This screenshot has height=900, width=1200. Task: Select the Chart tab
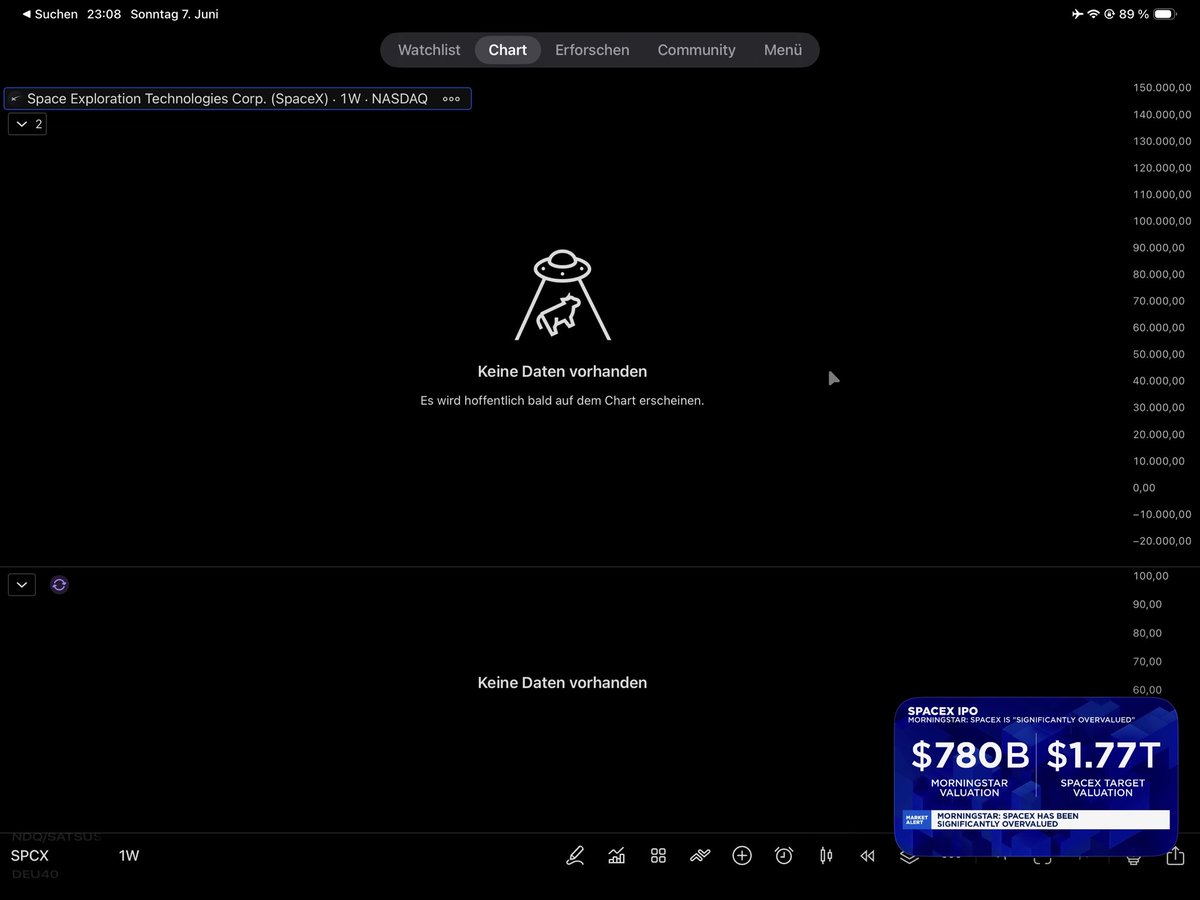[508, 50]
